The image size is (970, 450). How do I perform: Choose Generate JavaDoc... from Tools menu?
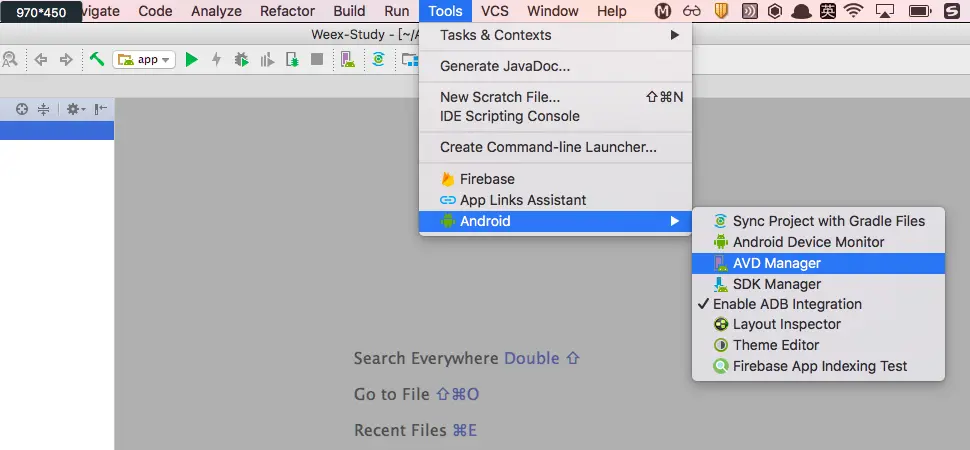coord(555,66)
